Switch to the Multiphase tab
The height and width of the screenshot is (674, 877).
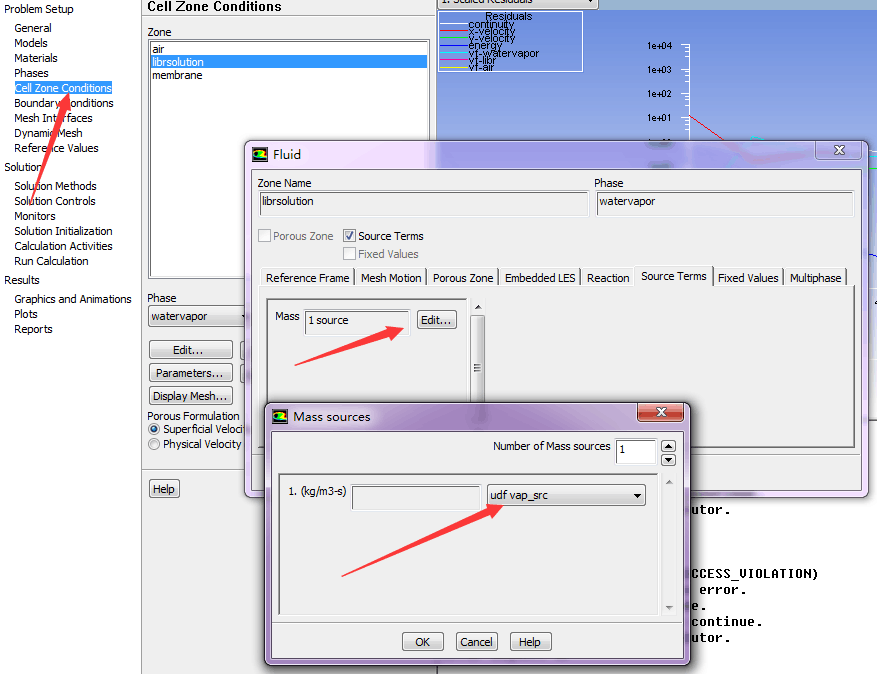815,277
